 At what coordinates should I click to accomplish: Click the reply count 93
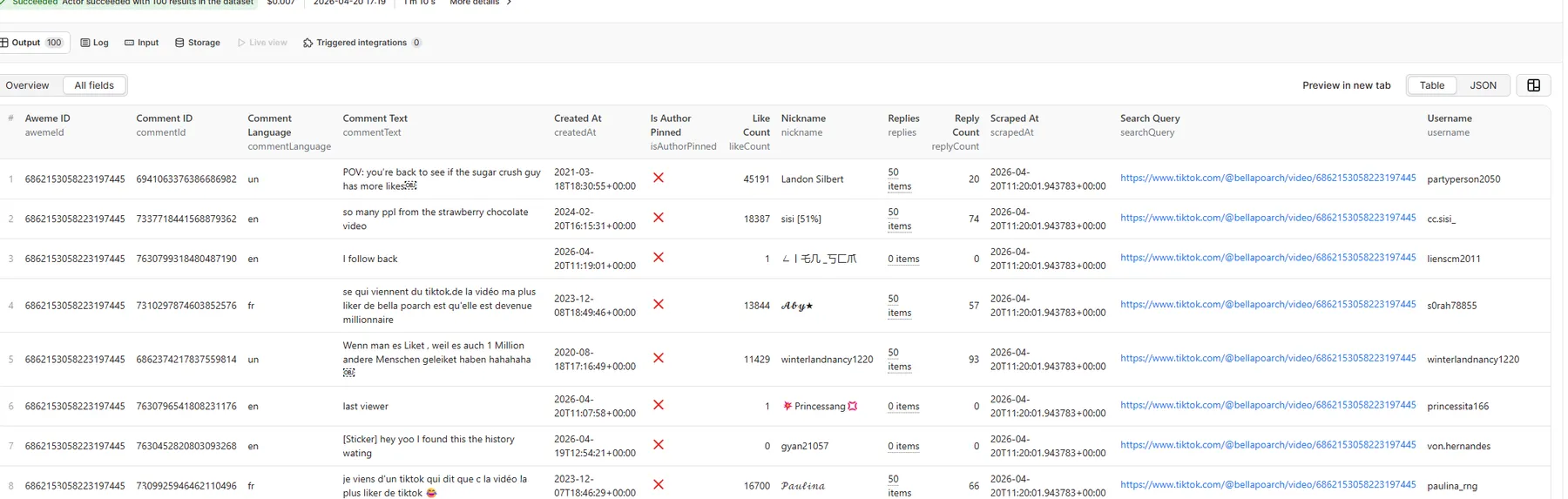(973, 360)
